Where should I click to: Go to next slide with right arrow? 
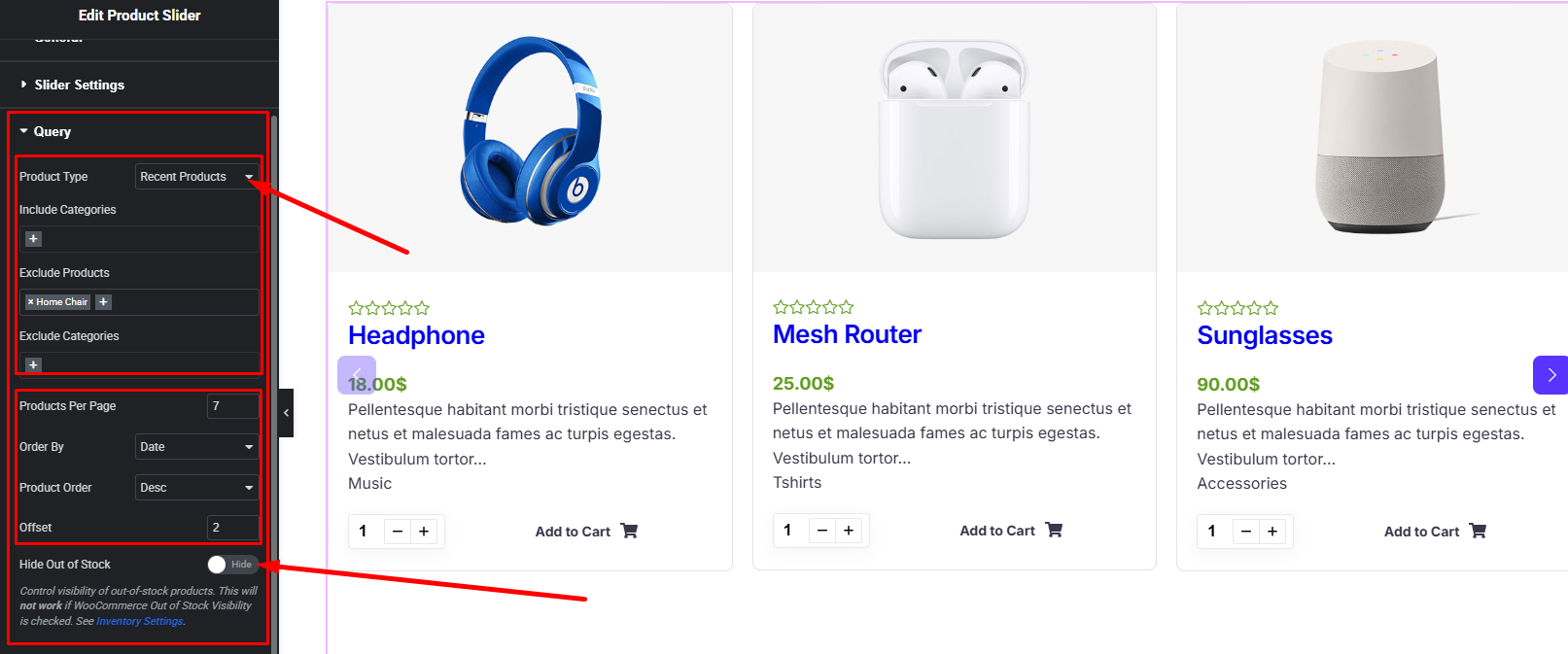point(1551,375)
